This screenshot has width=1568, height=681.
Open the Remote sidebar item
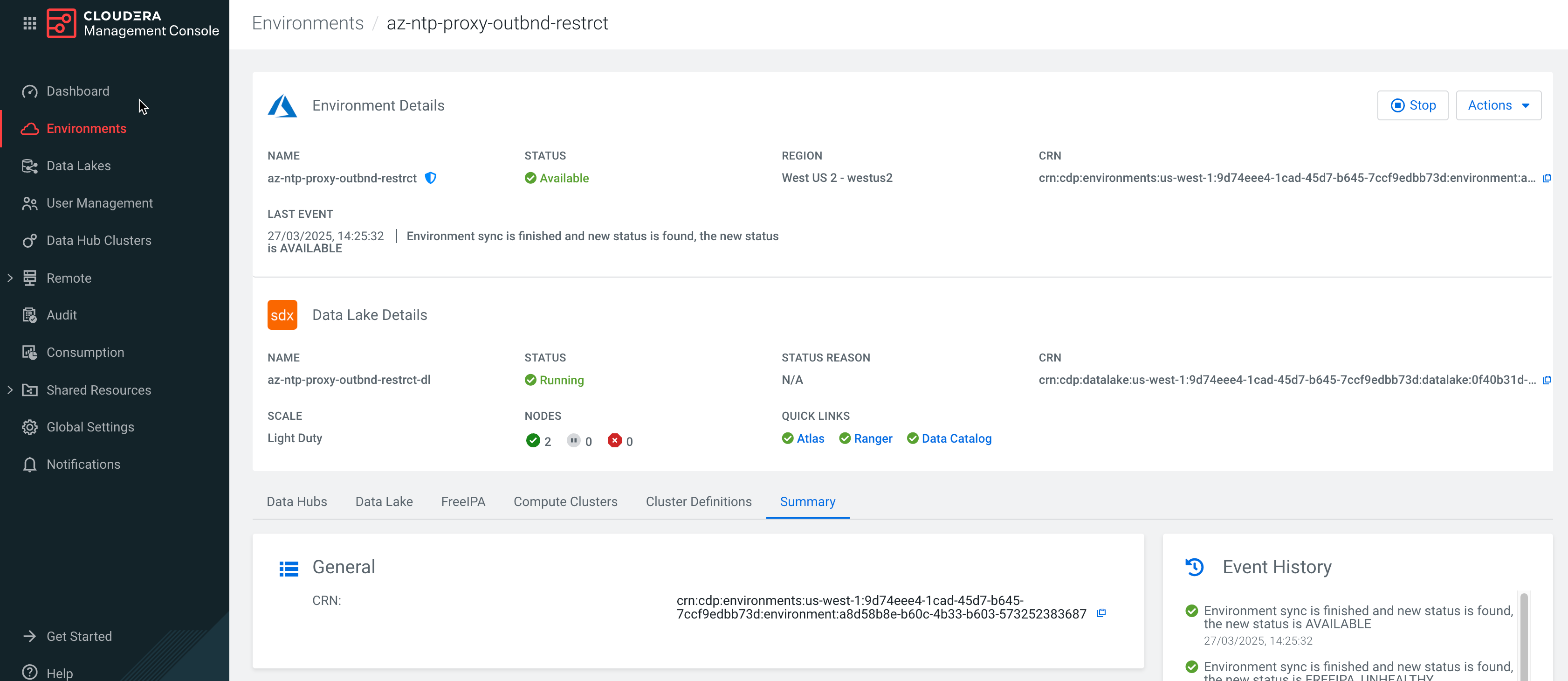[69, 278]
